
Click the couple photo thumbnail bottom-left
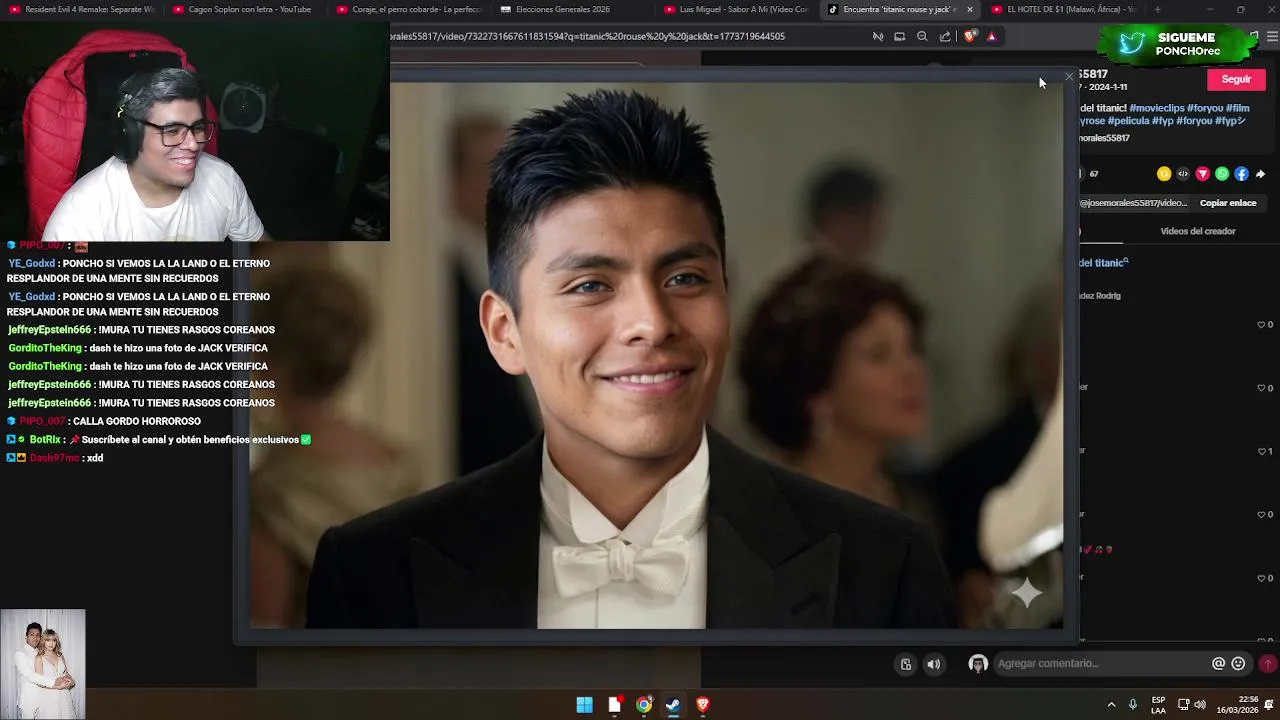[43, 664]
